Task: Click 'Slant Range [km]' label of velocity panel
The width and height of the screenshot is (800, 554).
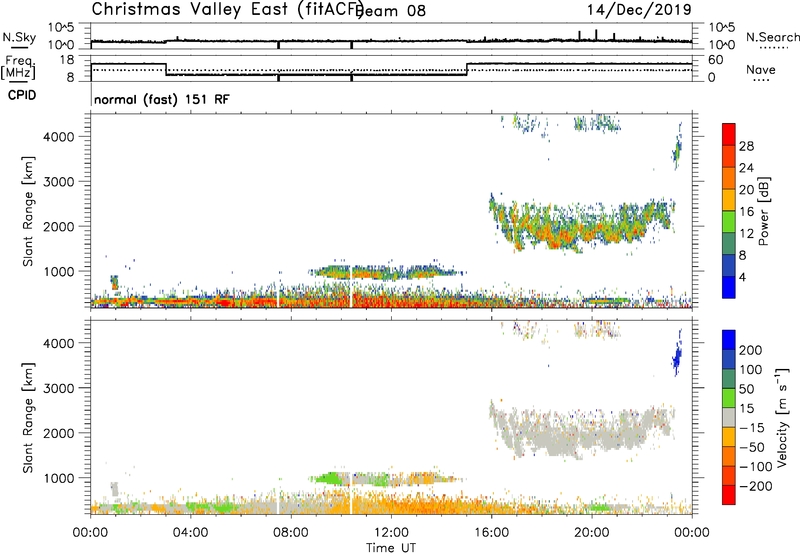Action: tap(28, 418)
